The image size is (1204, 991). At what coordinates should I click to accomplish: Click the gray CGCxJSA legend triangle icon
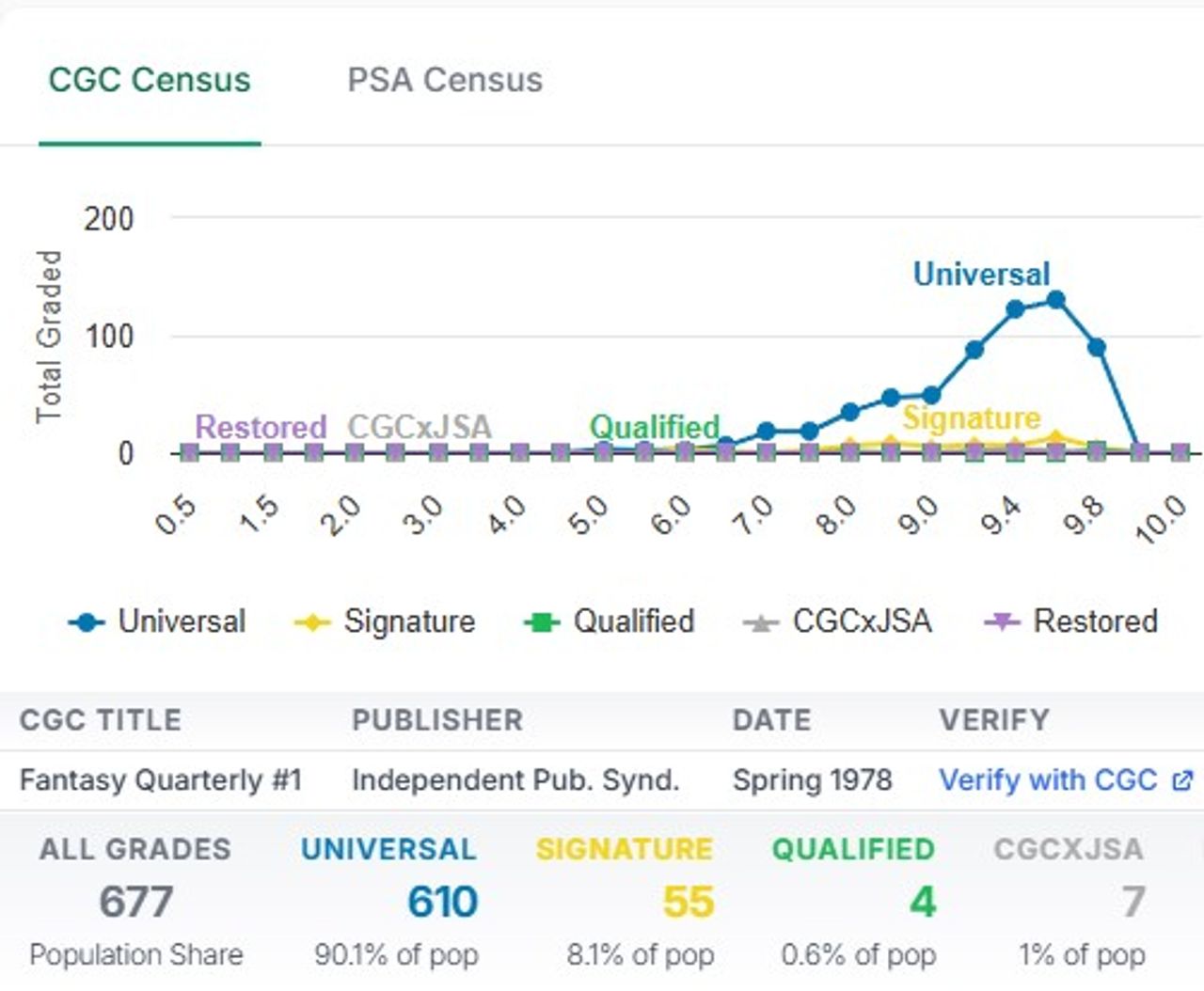click(x=760, y=622)
